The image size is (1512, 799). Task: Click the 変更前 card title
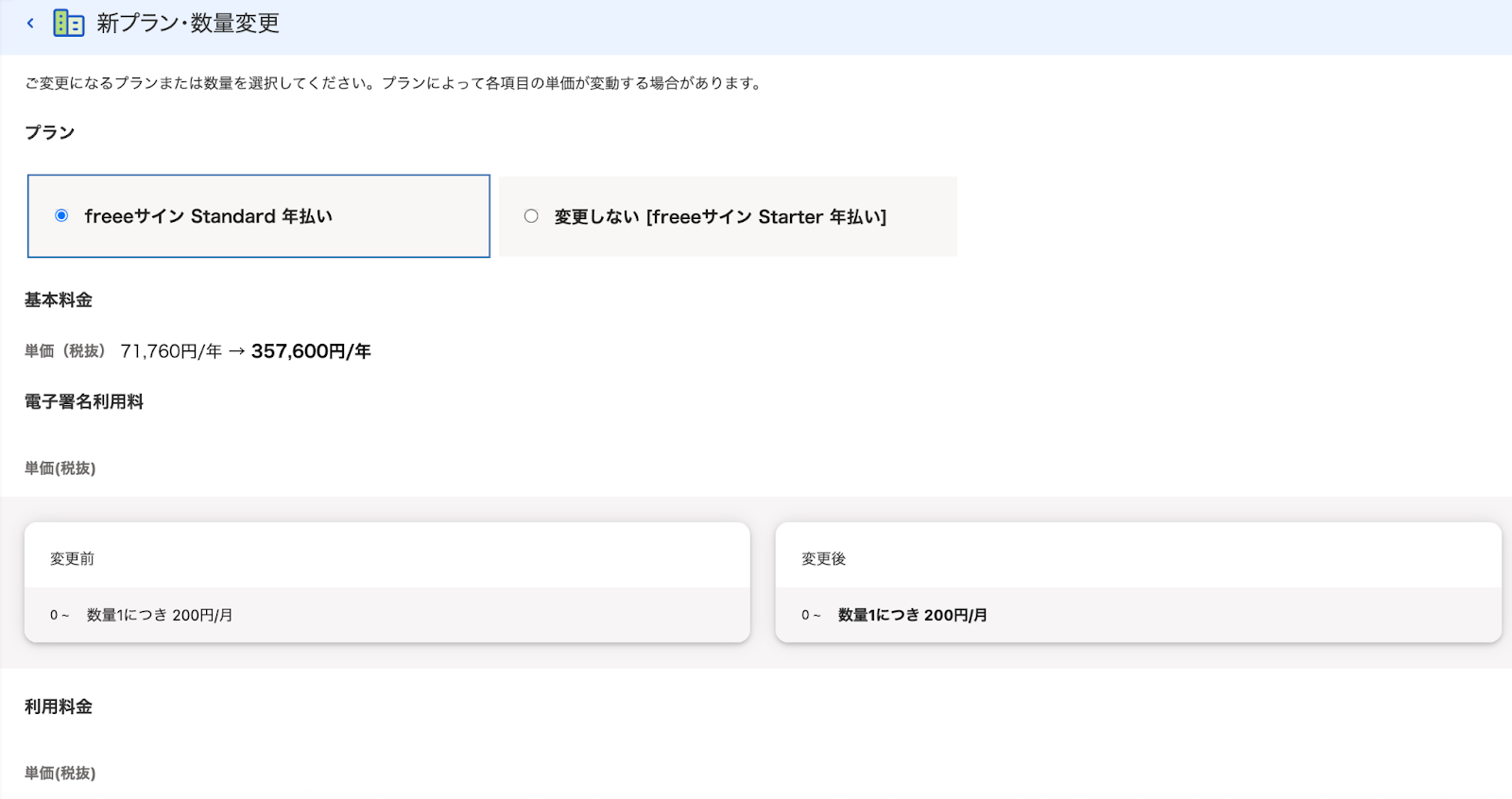[73, 559]
